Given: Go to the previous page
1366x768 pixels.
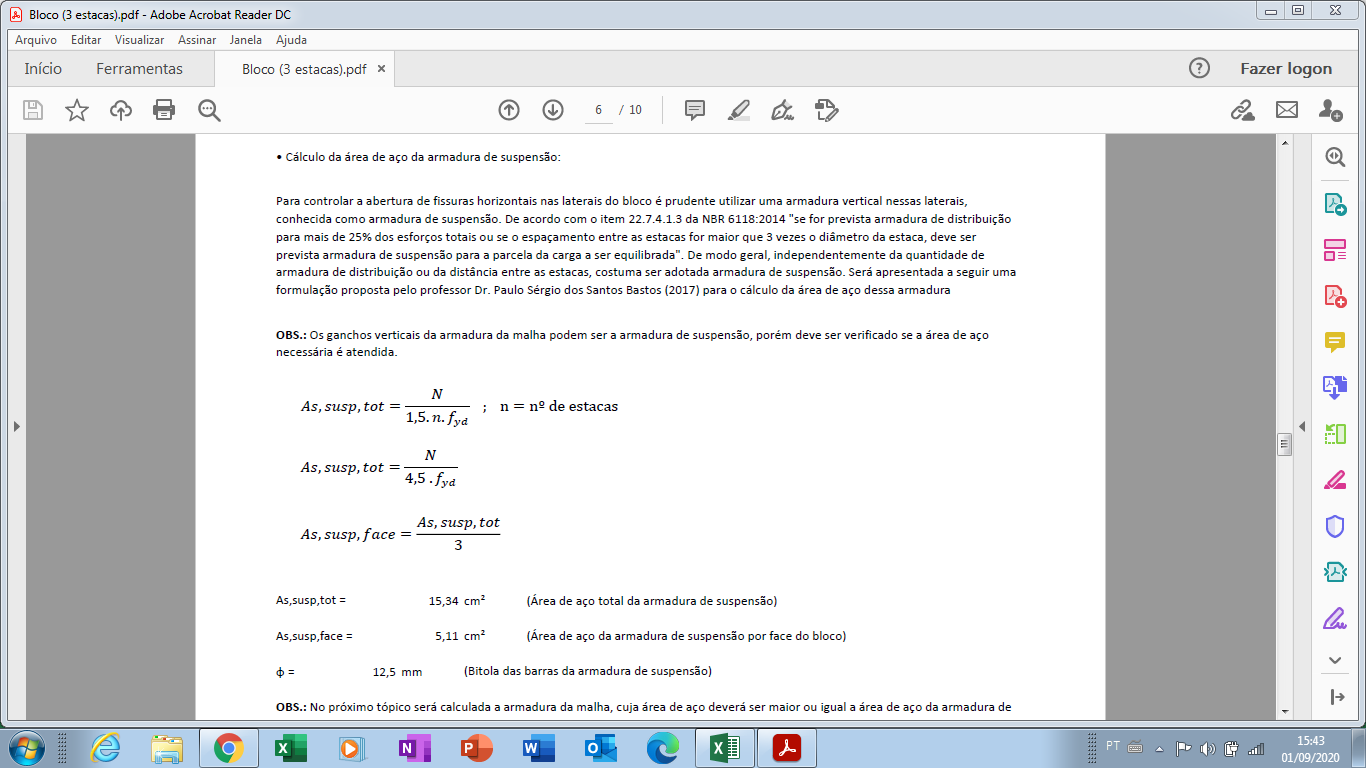Looking at the screenshot, I should coord(509,110).
